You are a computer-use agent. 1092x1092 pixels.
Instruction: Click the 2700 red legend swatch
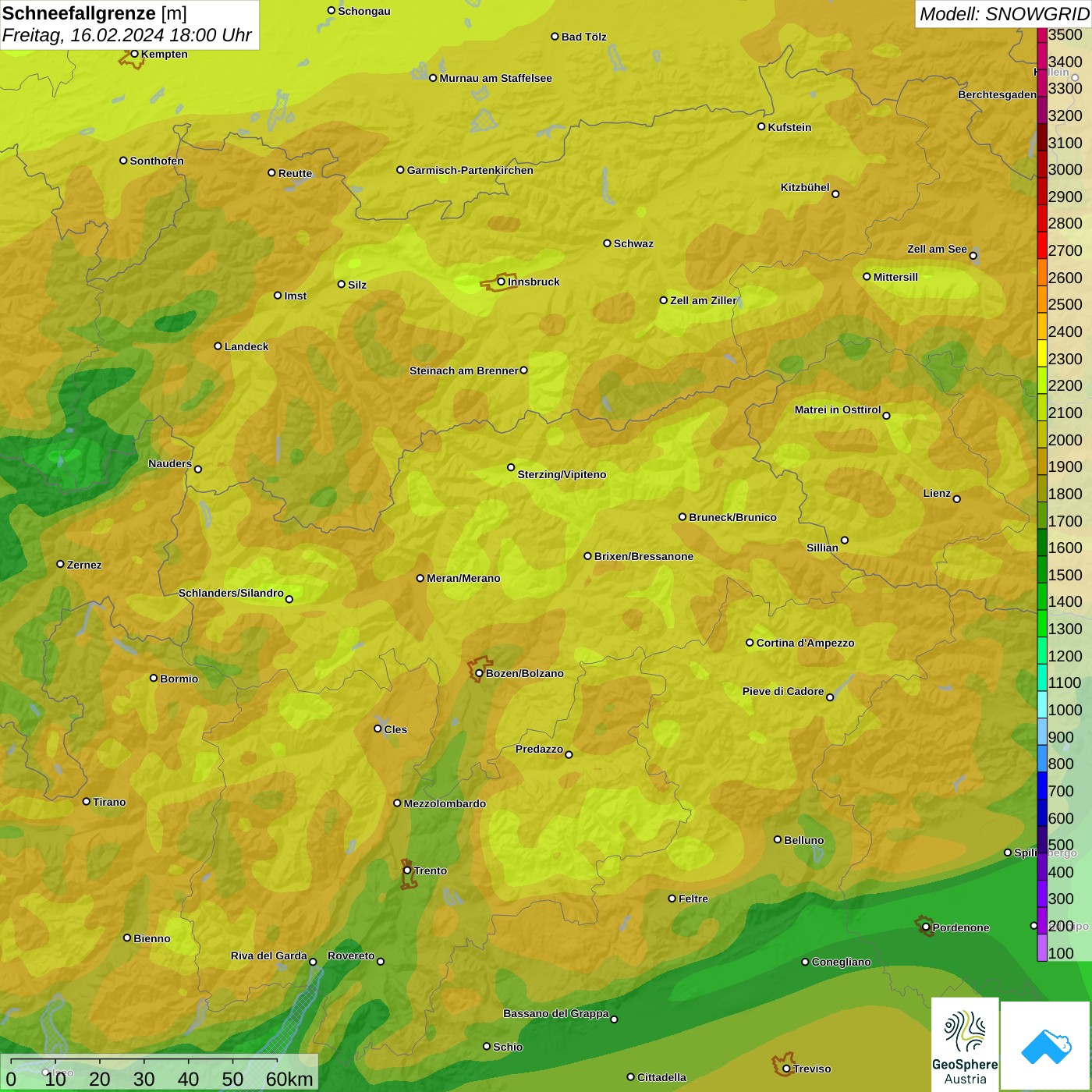pyautogui.click(x=1042, y=245)
